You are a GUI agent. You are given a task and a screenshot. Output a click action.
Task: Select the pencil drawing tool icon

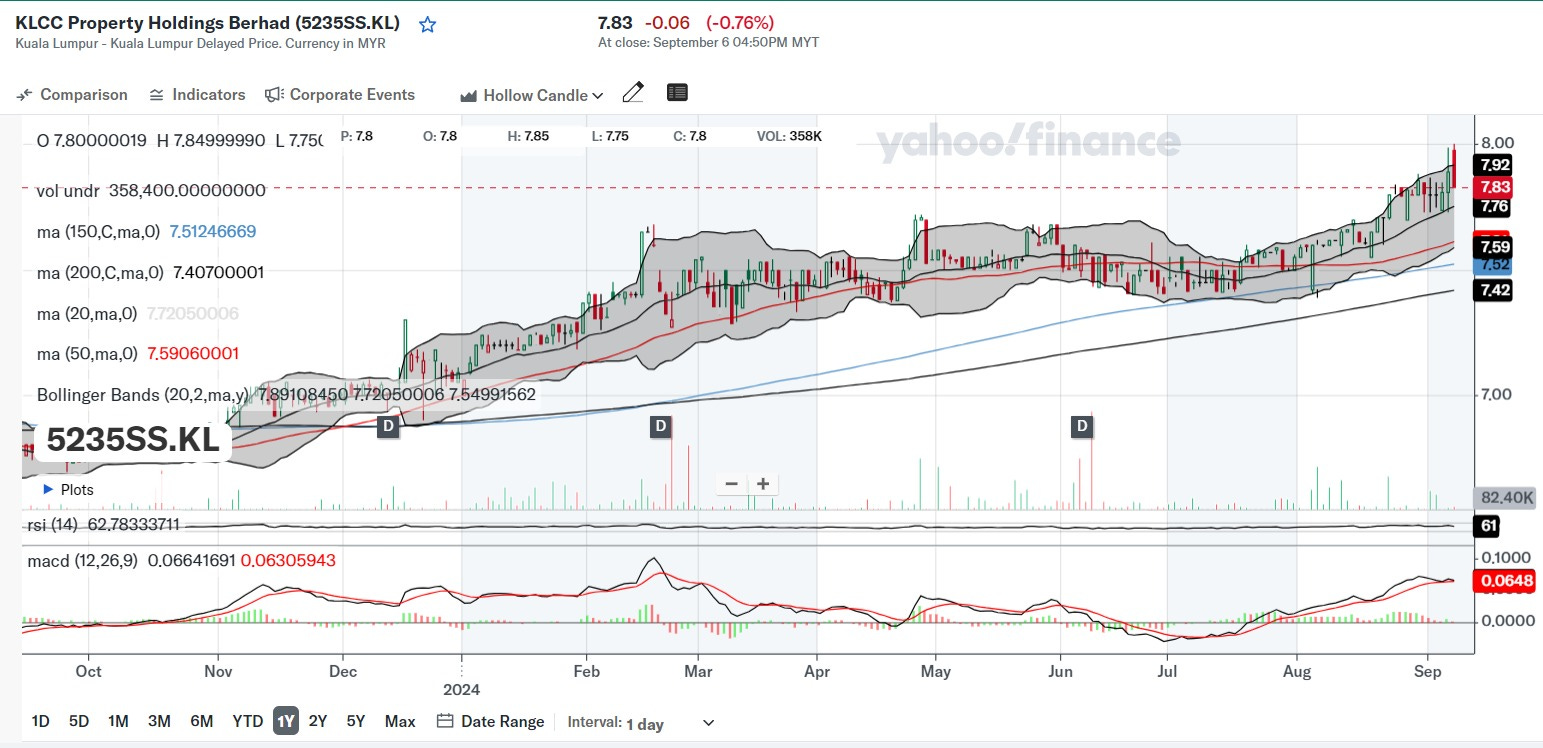[633, 93]
